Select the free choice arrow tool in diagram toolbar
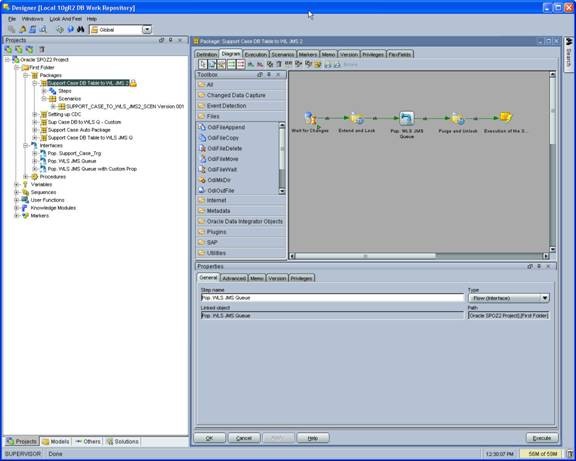The width and height of the screenshot is (576, 461). 202,64
